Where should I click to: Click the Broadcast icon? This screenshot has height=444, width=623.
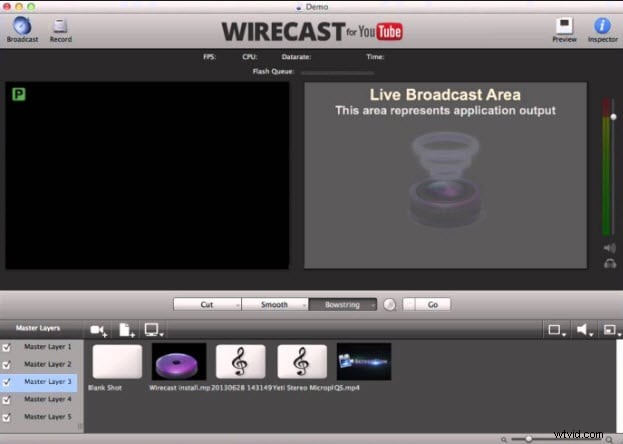pyautogui.click(x=22, y=26)
